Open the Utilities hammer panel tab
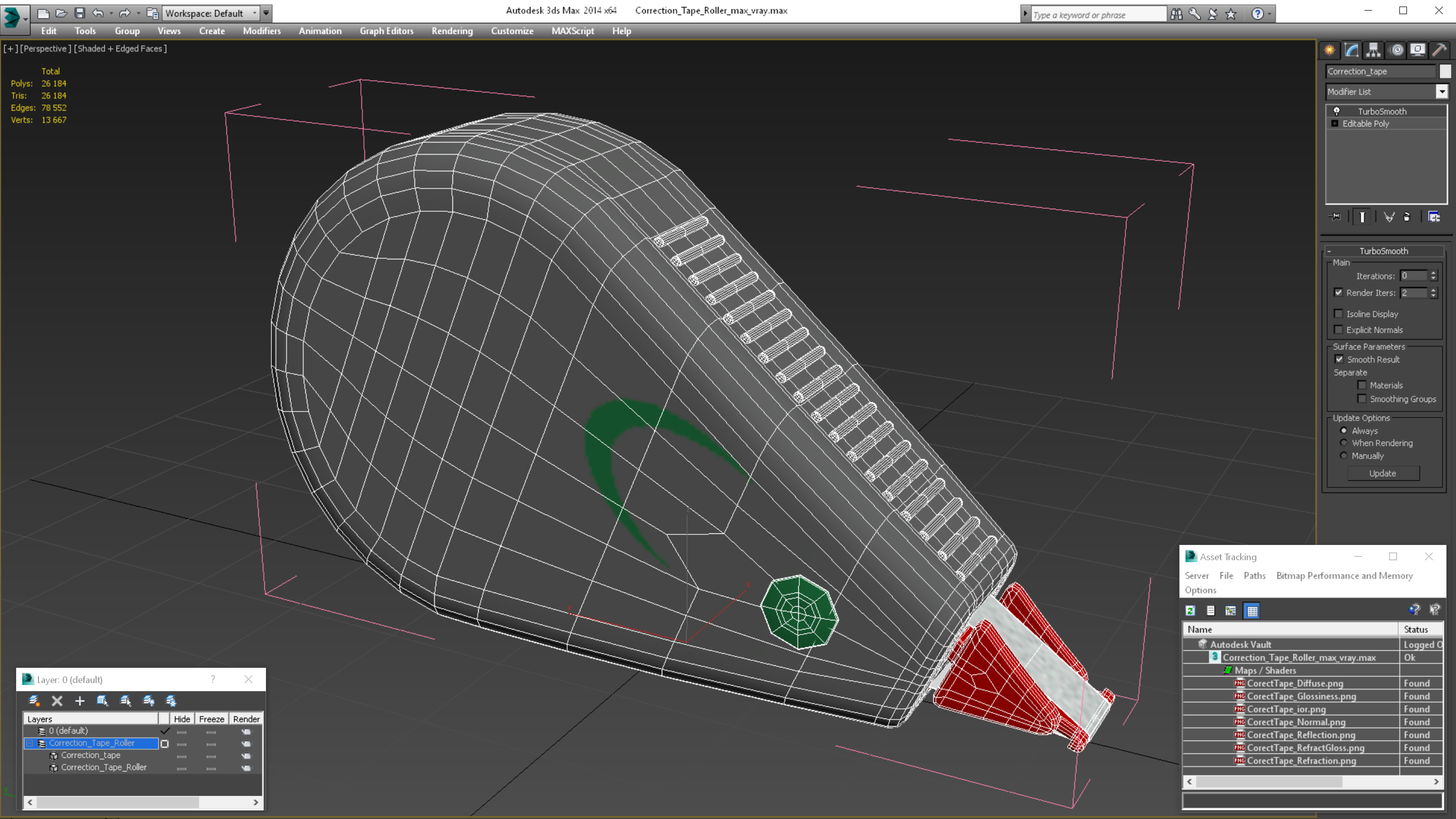Viewport: 1456px width, 819px height. [x=1439, y=51]
